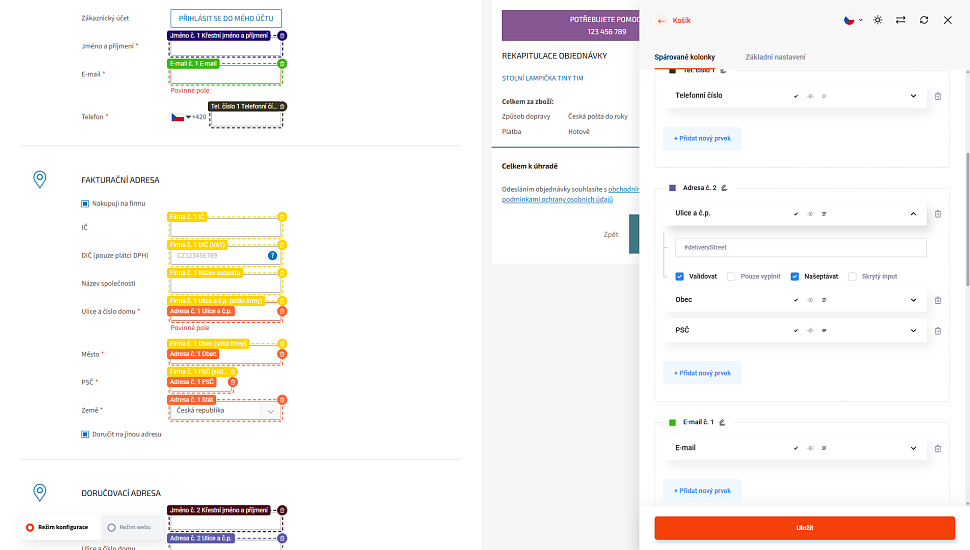Click the list icon in Ulice a č.p. row
This screenshot has height=550, width=970.
[x=824, y=213]
